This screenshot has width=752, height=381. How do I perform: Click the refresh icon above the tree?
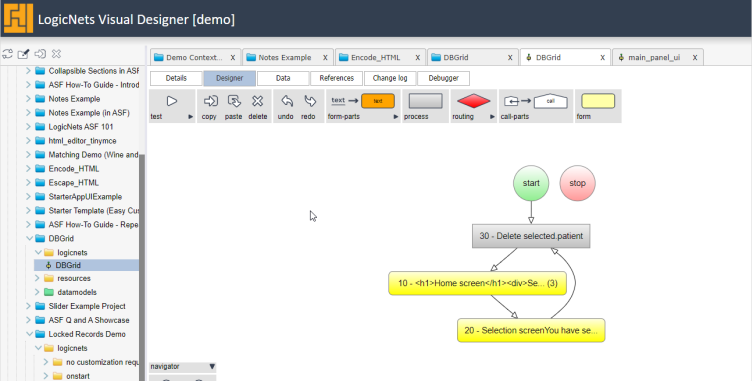point(7,54)
